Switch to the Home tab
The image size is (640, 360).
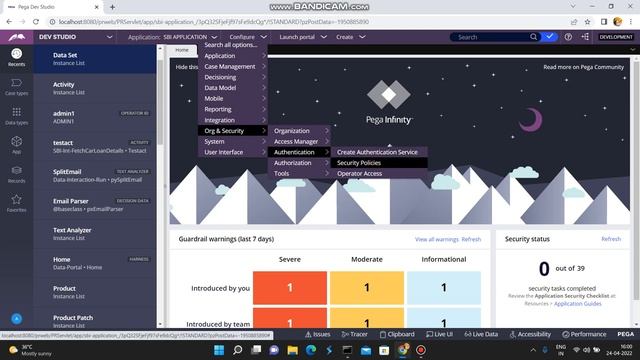(x=182, y=50)
